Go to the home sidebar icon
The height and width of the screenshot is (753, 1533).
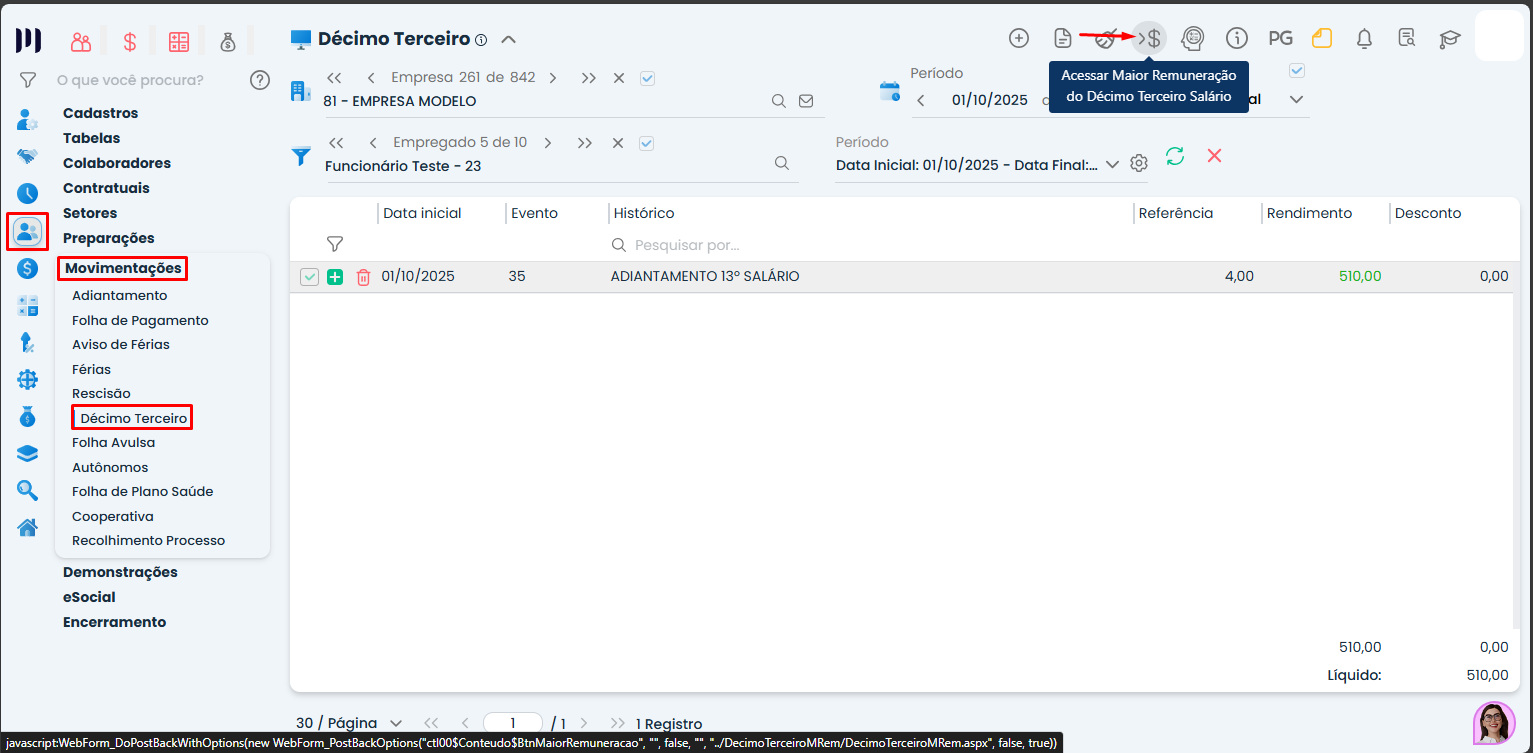28,527
